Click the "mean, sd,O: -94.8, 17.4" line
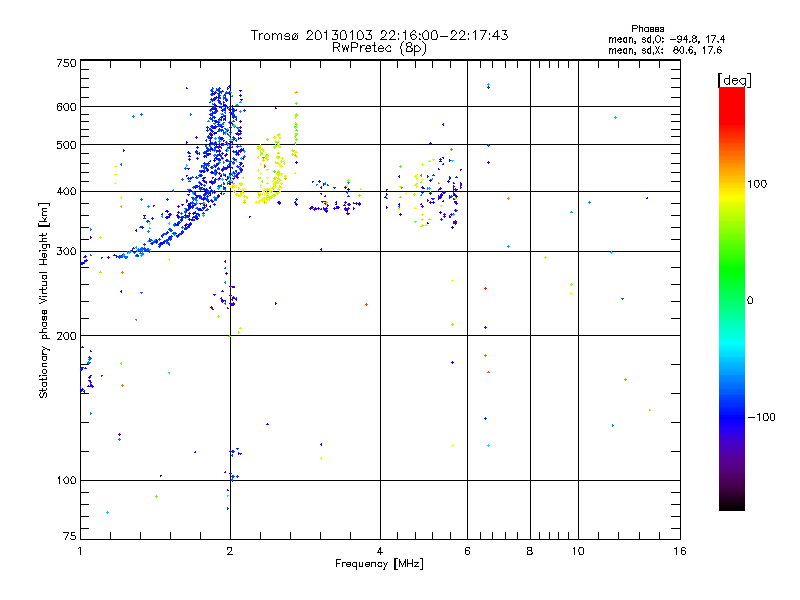 click(666, 39)
